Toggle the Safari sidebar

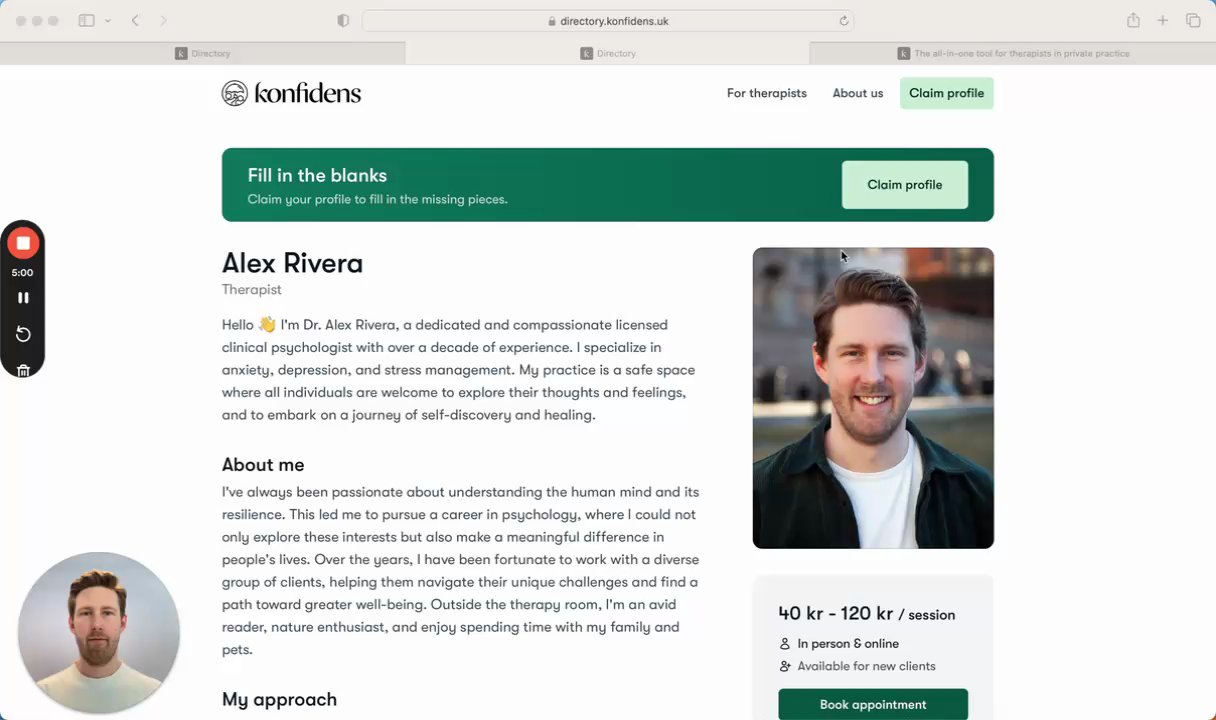(86, 20)
